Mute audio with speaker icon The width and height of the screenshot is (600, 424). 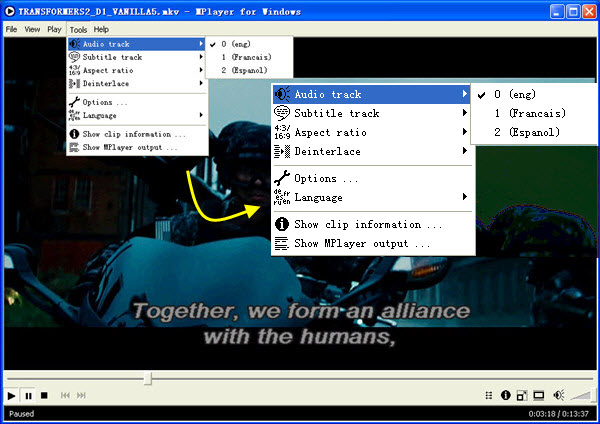(x=559, y=395)
